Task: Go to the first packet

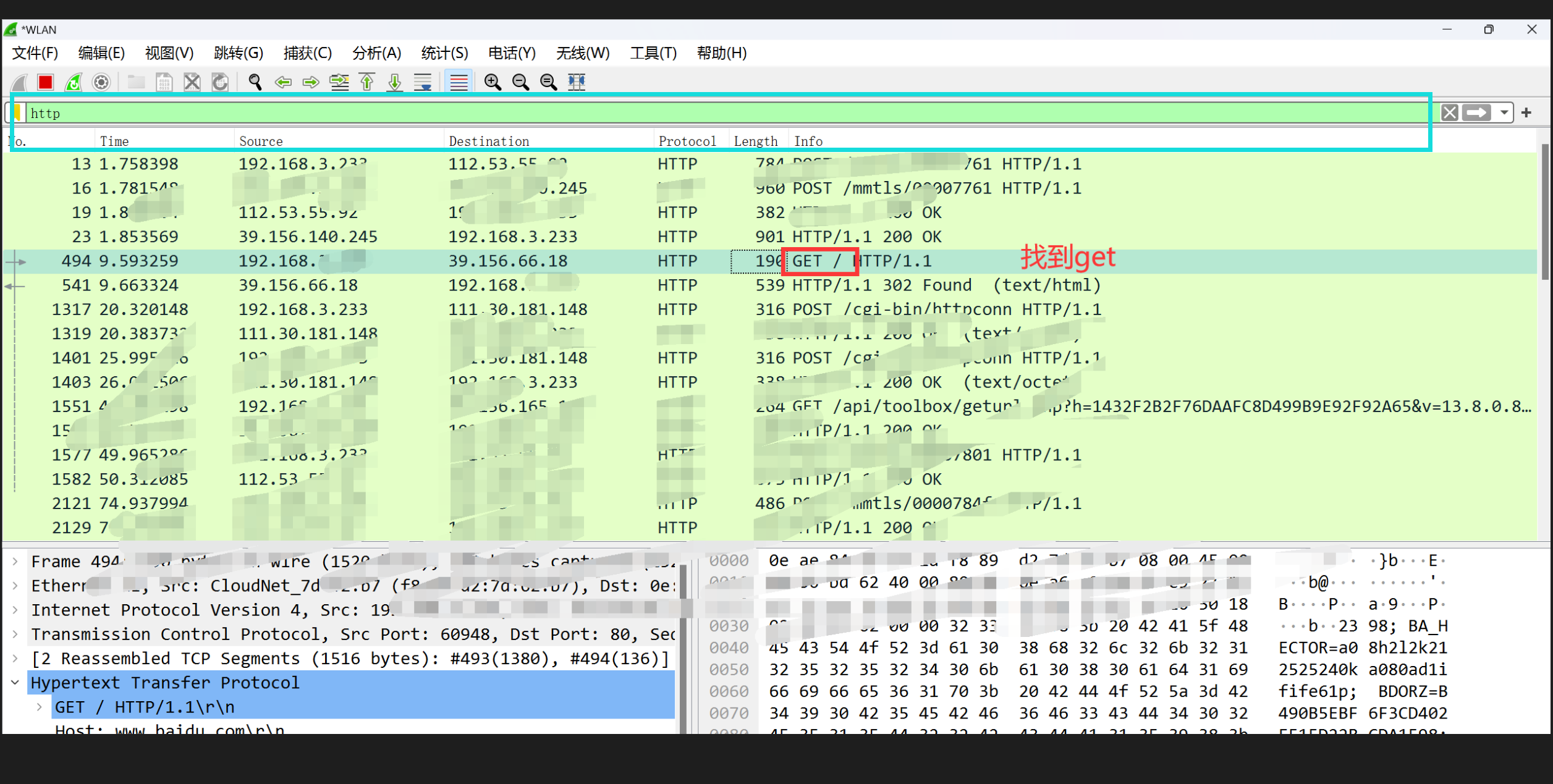Action: tap(367, 82)
